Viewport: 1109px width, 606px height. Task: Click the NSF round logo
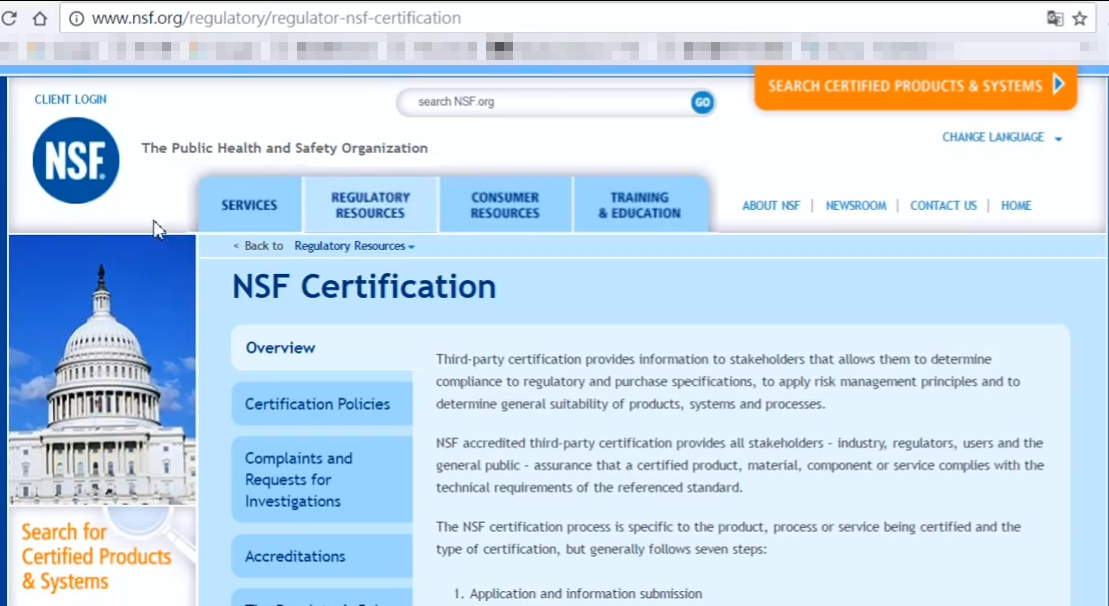click(76, 161)
